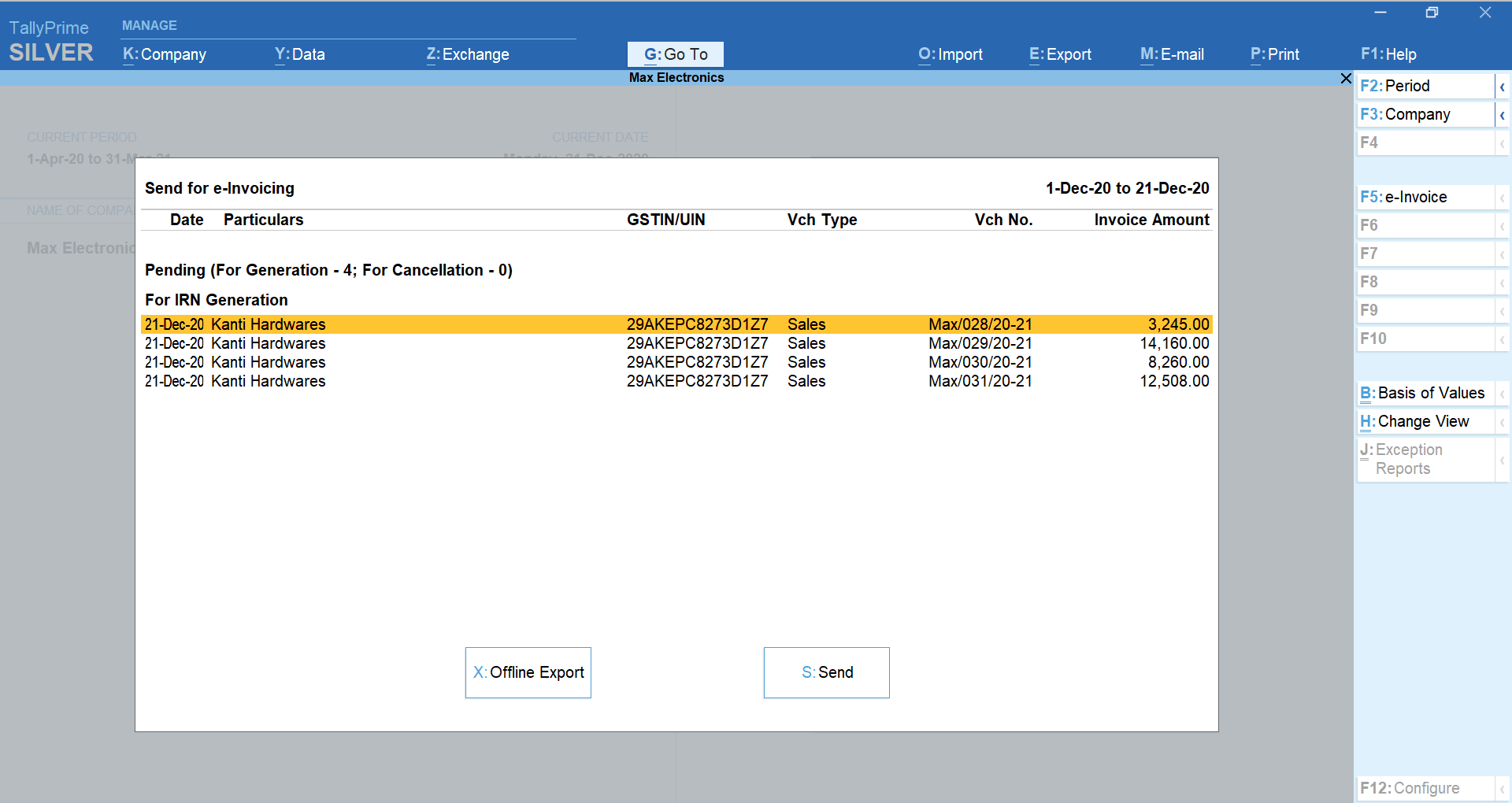Click the Invoice Amount column header
Viewport: 1512px width, 803px height.
(x=1151, y=220)
